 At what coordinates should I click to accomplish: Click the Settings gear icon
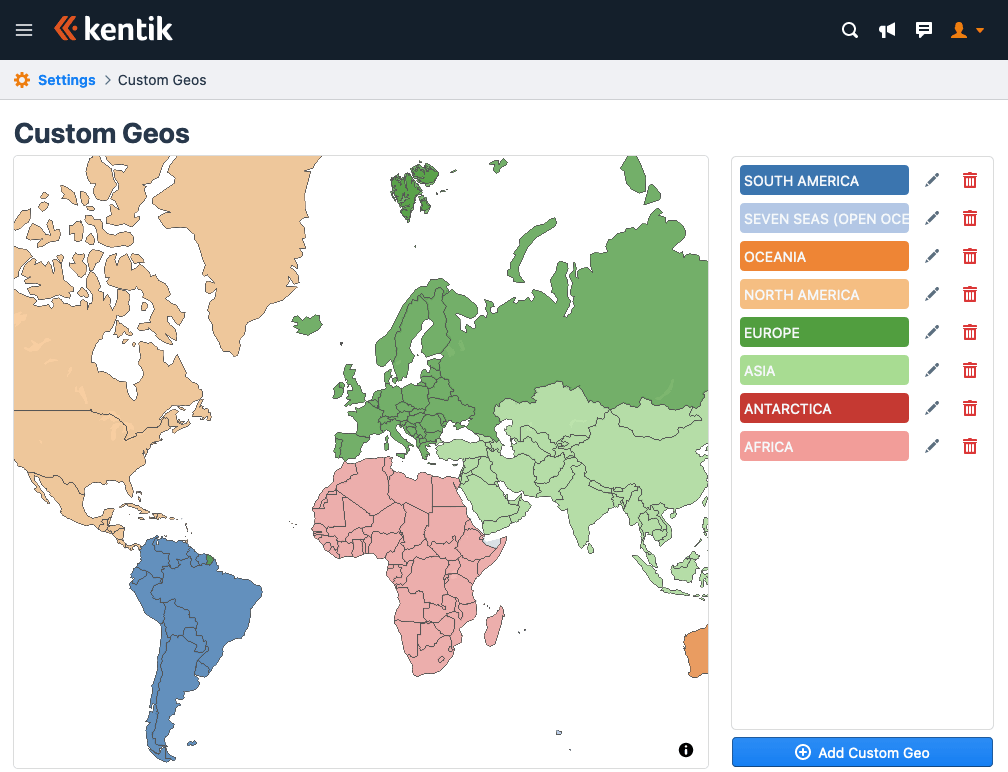click(x=22, y=79)
